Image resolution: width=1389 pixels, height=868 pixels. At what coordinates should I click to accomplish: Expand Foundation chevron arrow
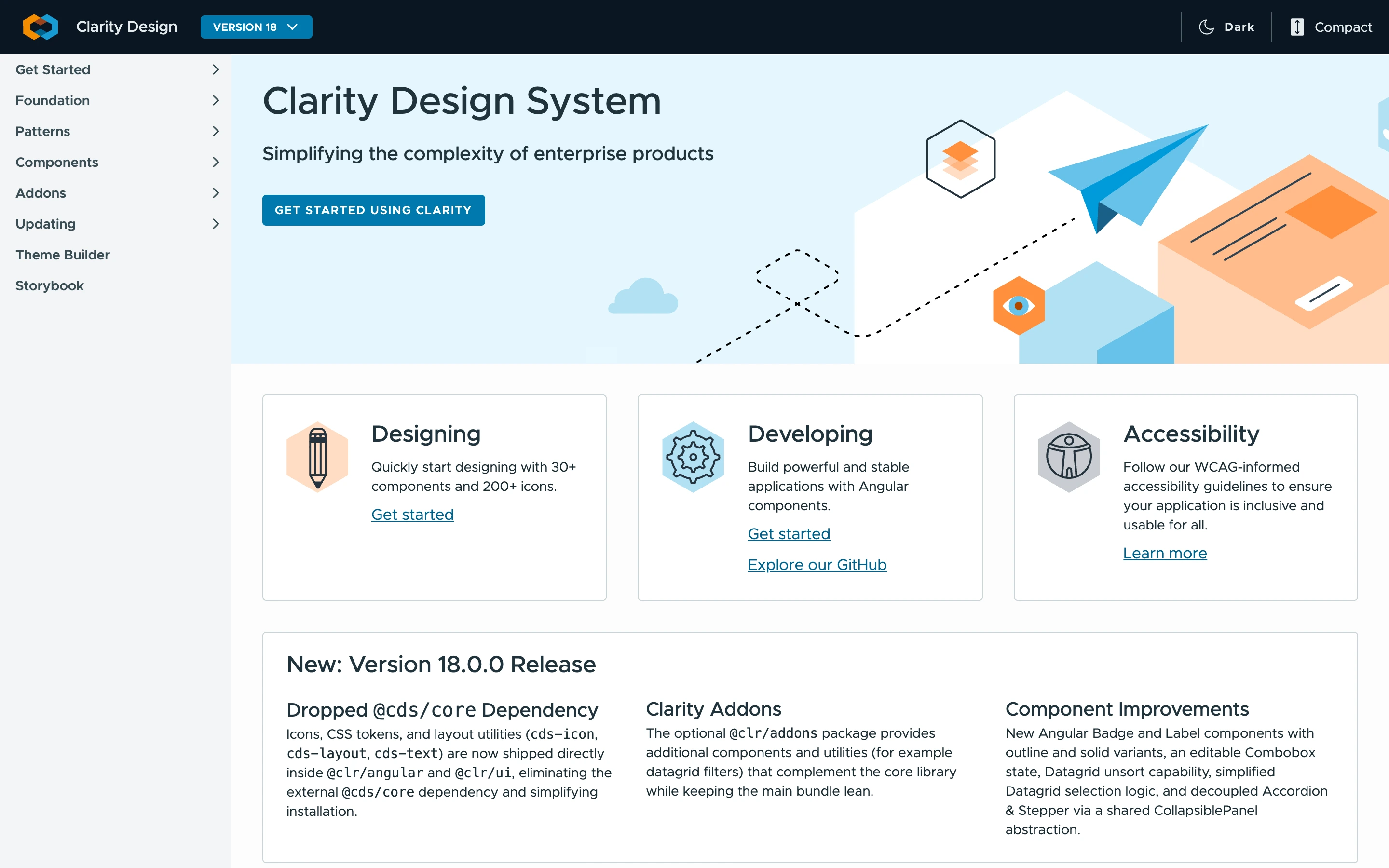[216, 100]
